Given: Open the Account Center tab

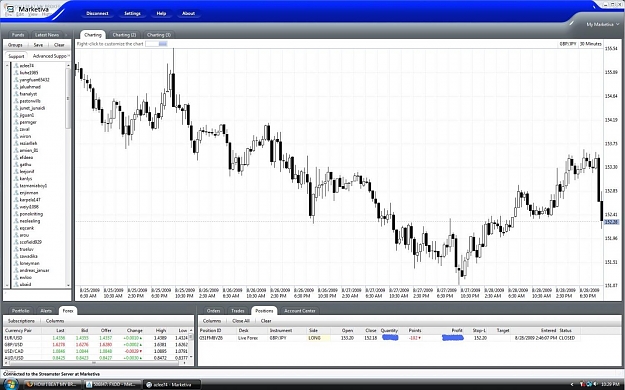Looking at the screenshot, I should click(300, 311).
